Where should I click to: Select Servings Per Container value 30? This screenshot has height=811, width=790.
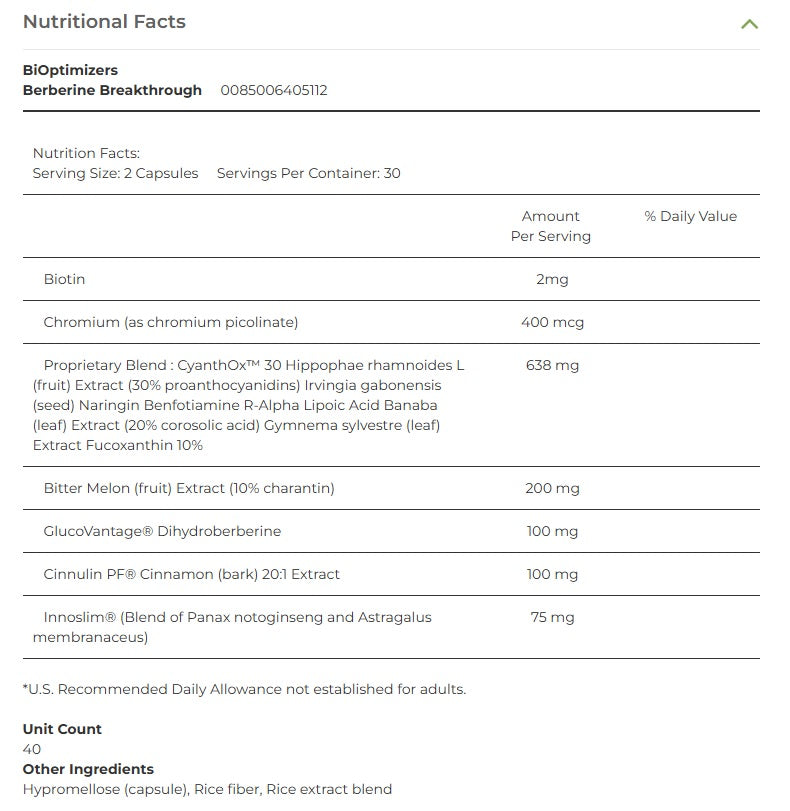(x=307, y=173)
